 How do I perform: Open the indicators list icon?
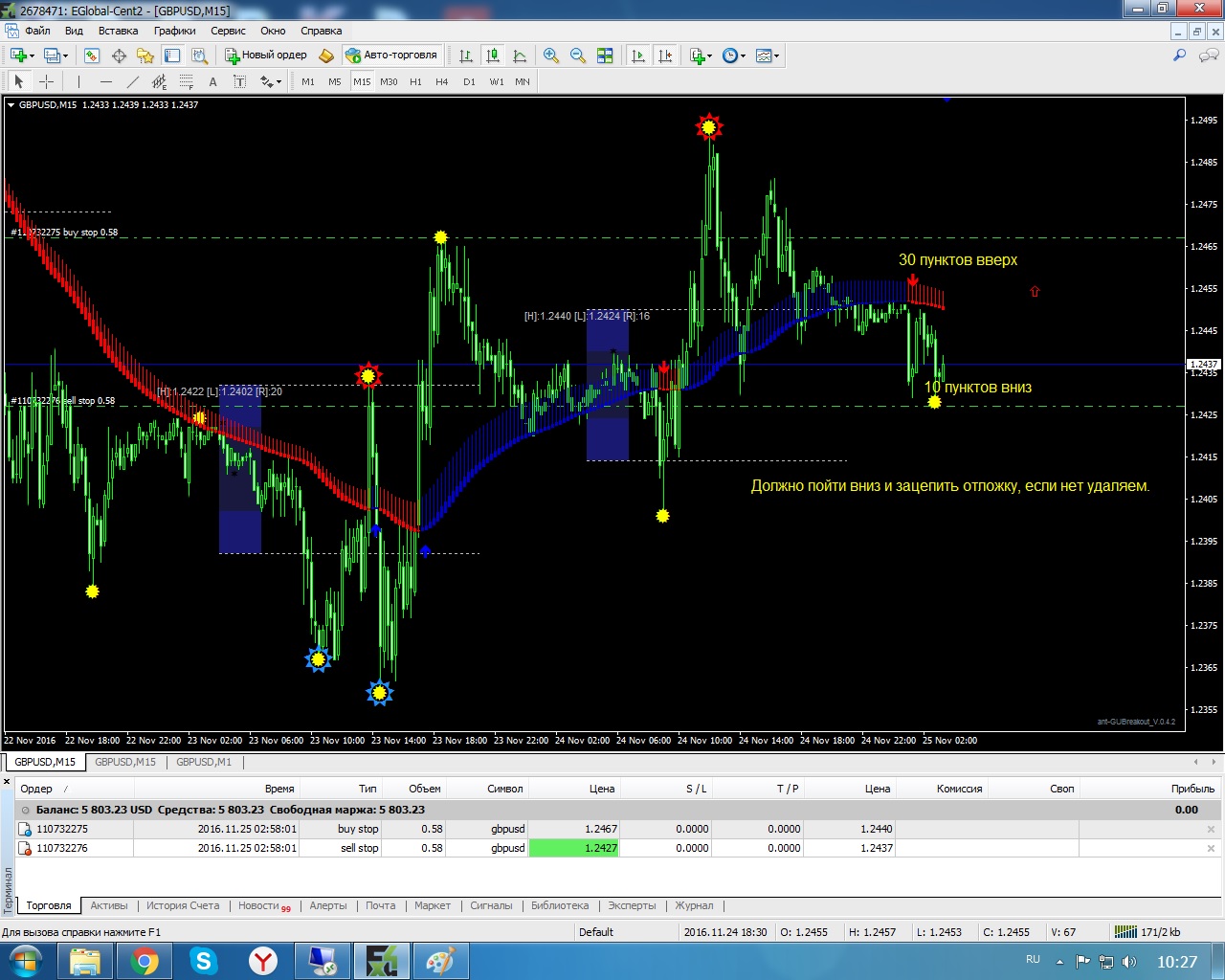(697, 56)
